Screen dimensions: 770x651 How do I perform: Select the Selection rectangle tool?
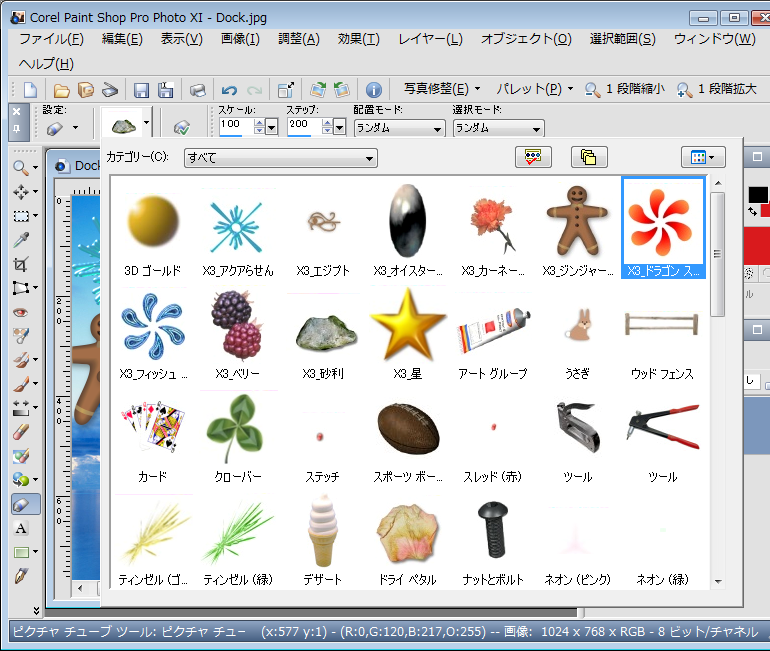point(21,216)
